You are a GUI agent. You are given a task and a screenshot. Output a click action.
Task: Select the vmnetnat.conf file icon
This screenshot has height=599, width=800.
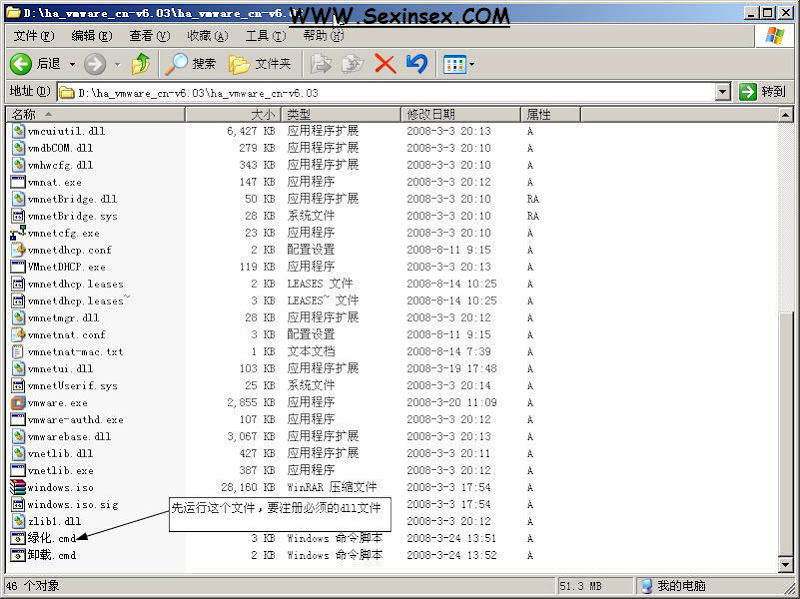(x=18, y=335)
